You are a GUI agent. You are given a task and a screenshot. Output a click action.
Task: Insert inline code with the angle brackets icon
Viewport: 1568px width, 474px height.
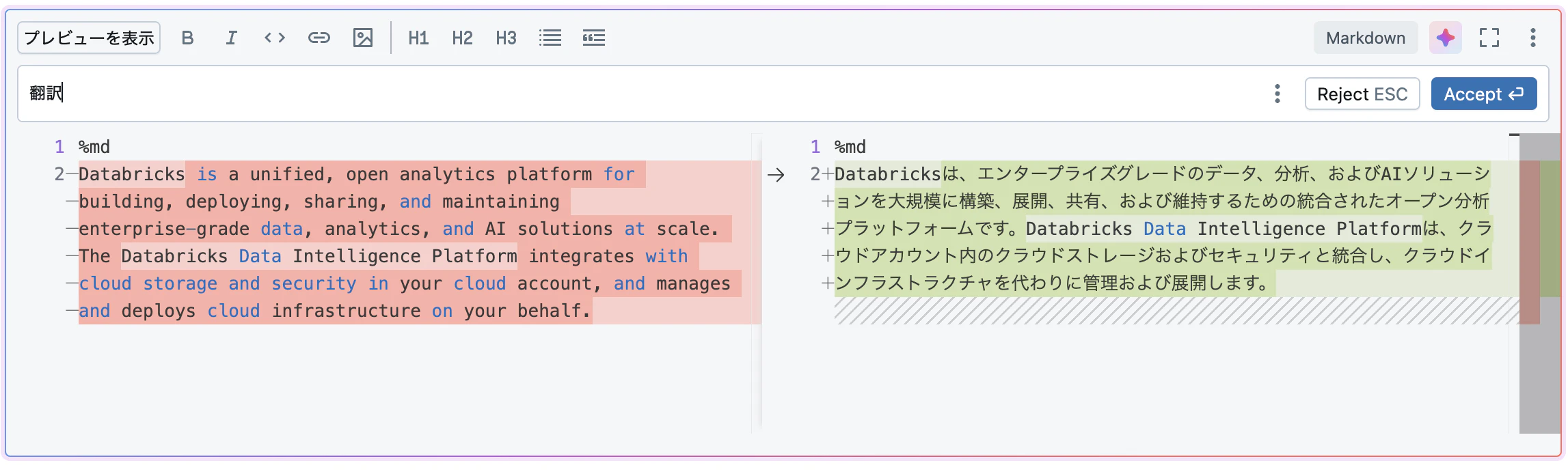(275, 38)
